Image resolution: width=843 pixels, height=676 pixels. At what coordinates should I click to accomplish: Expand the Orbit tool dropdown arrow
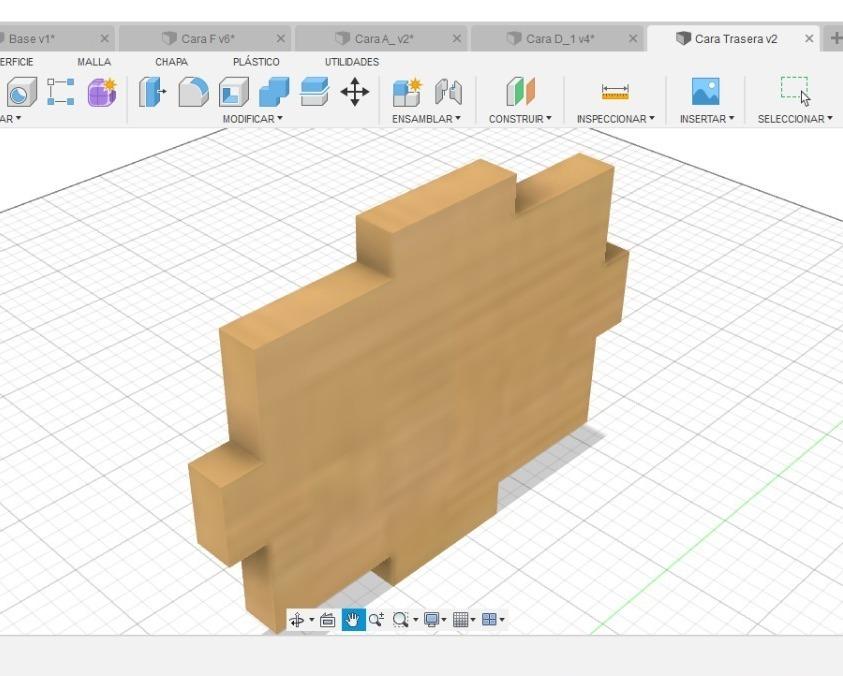311,620
